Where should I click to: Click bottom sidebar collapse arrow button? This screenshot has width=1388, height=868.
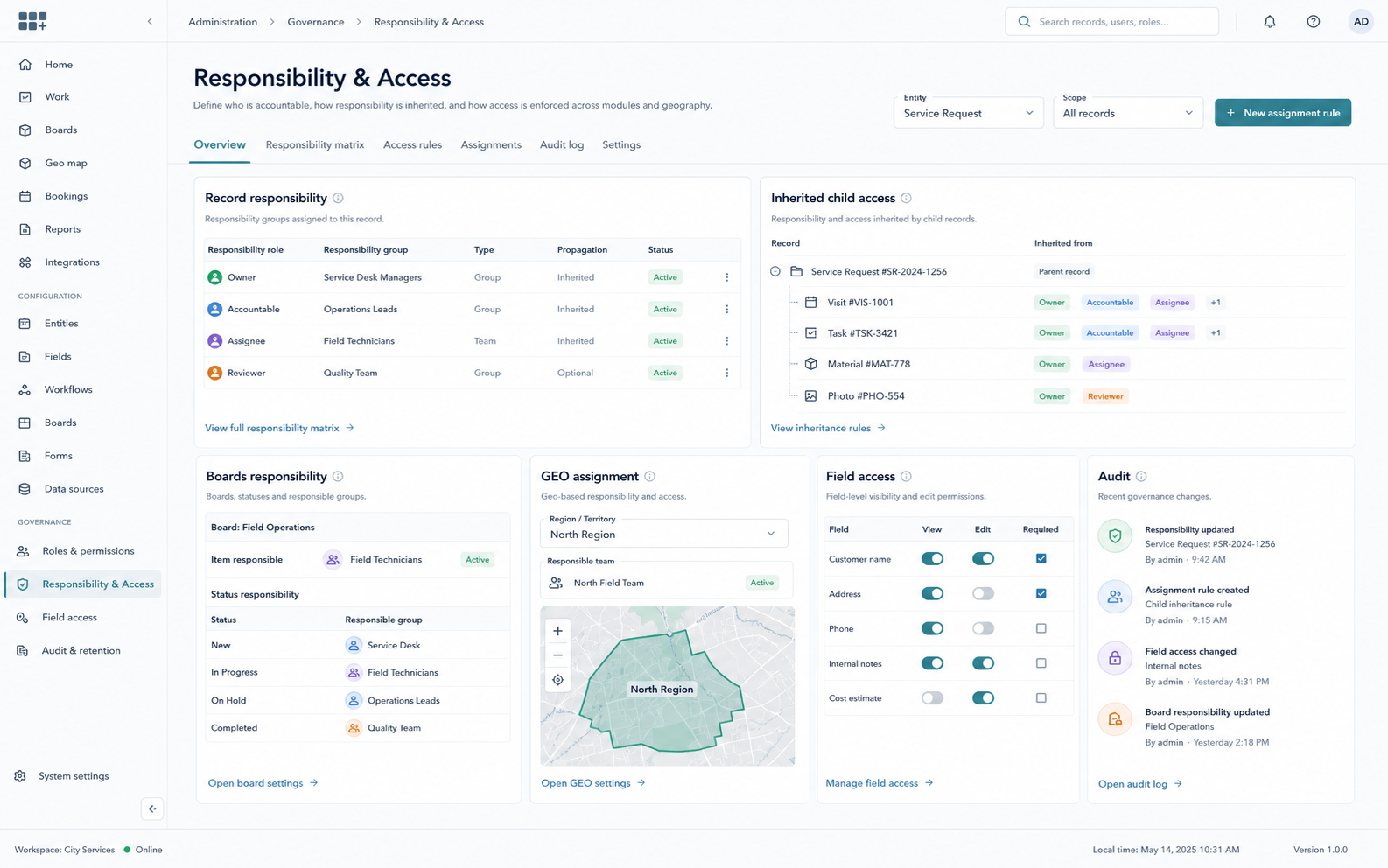tap(152, 808)
